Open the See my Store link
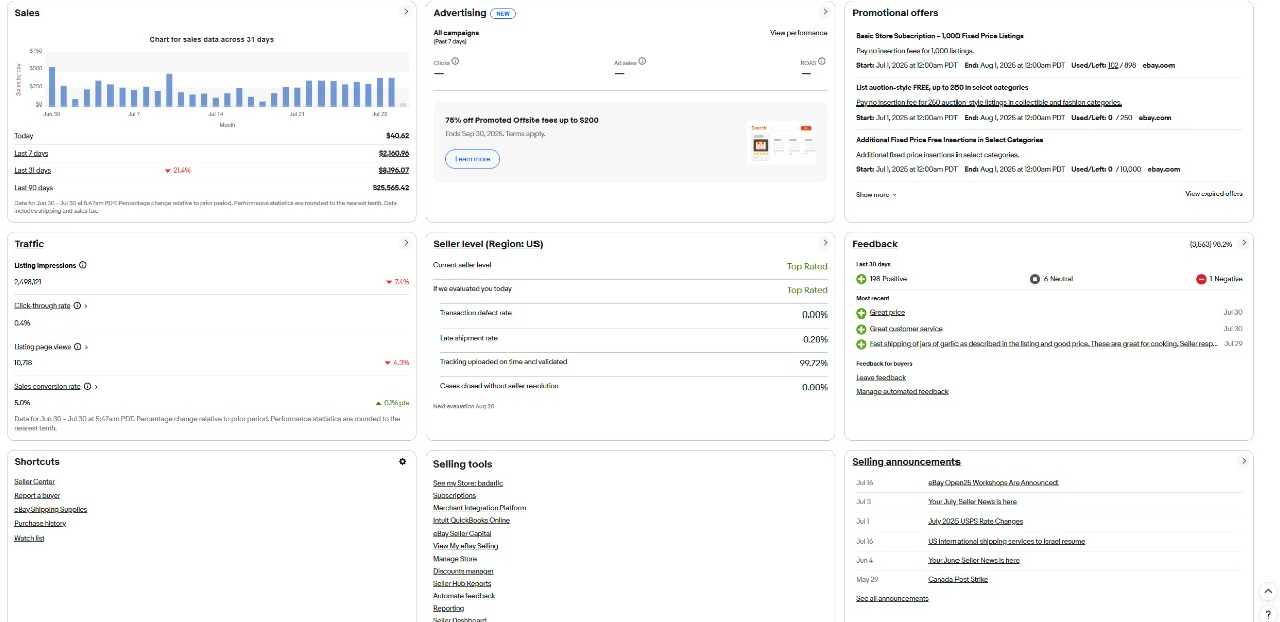The height and width of the screenshot is (622, 1280). (x=468, y=483)
